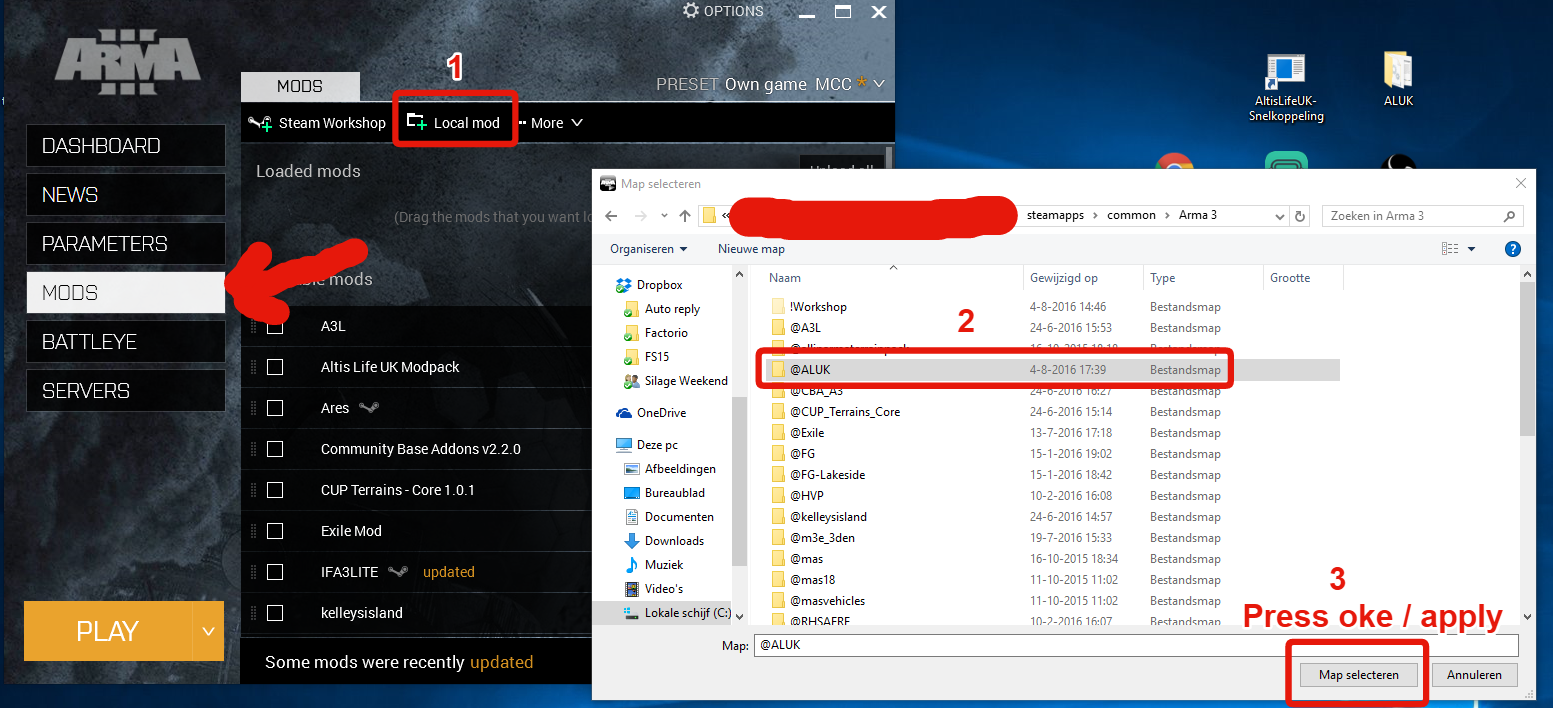Click 'steamapps' in the address breadcrumb
The height and width of the screenshot is (708, 1553).
point(1057,215)
